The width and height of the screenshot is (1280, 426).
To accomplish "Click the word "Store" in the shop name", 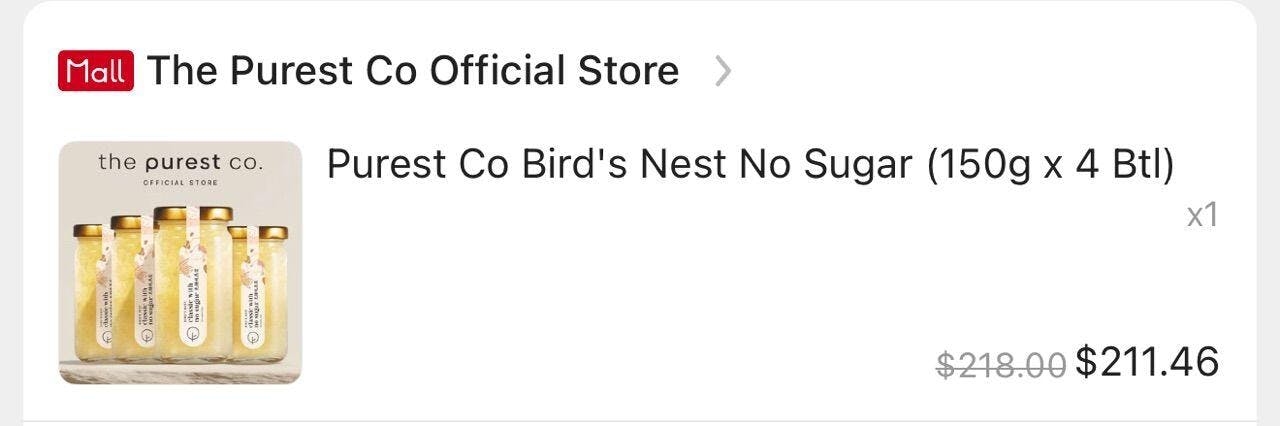I will pyautogui.click(x=628, y=71).
